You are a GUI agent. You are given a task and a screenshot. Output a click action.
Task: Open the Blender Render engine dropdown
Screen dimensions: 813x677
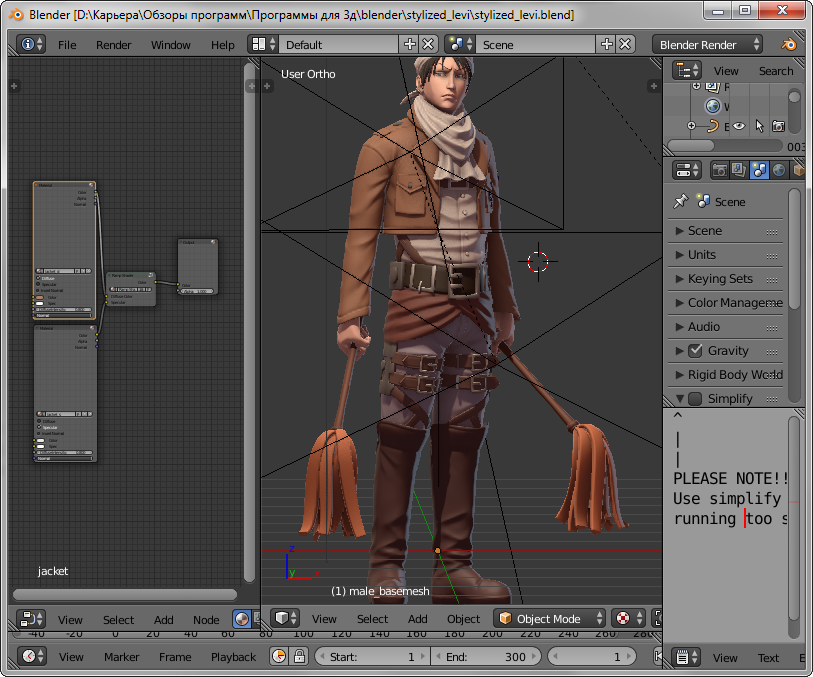point(707,45)
